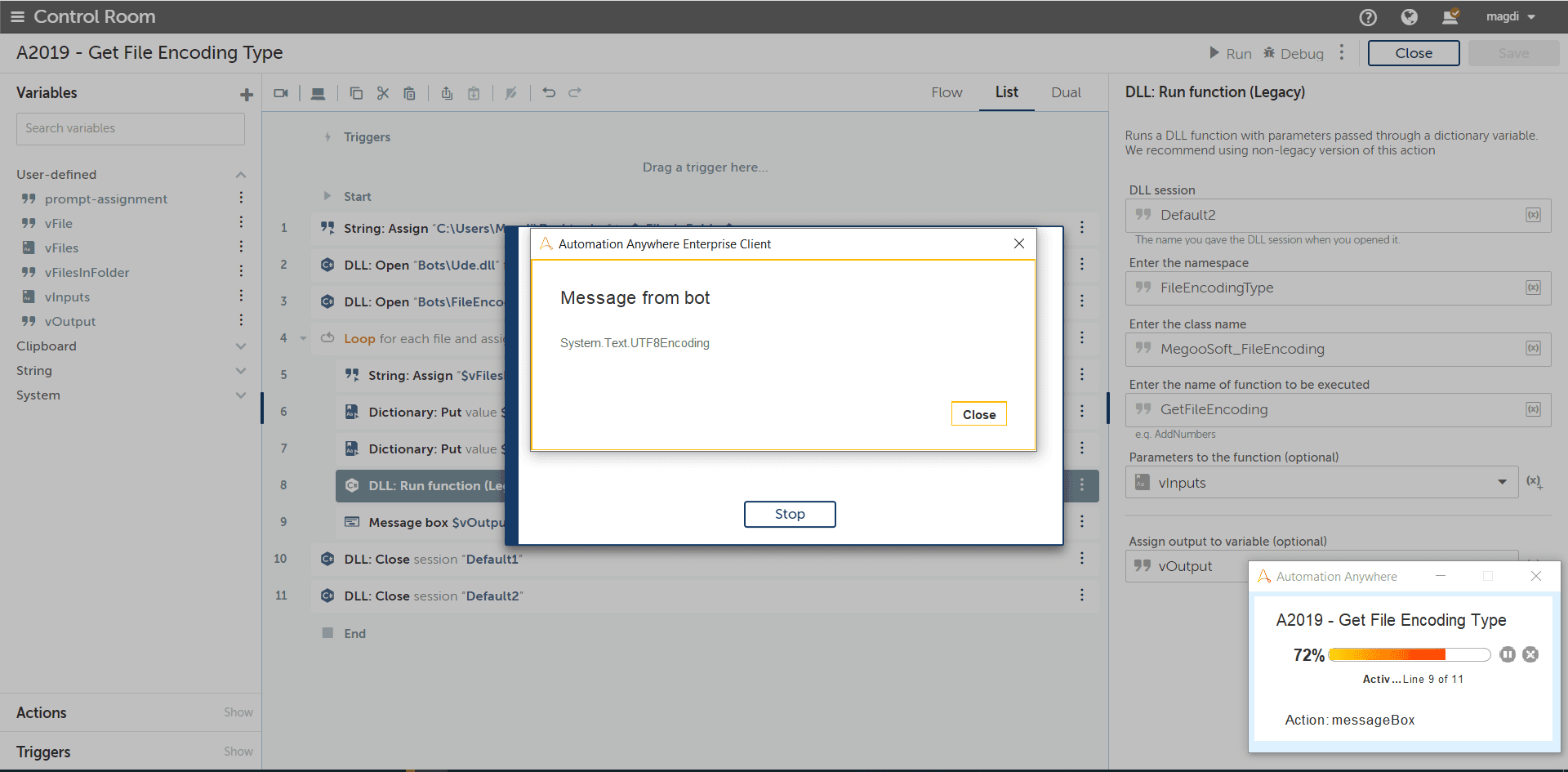Open options for vInputs variable

tap(241, 296)
